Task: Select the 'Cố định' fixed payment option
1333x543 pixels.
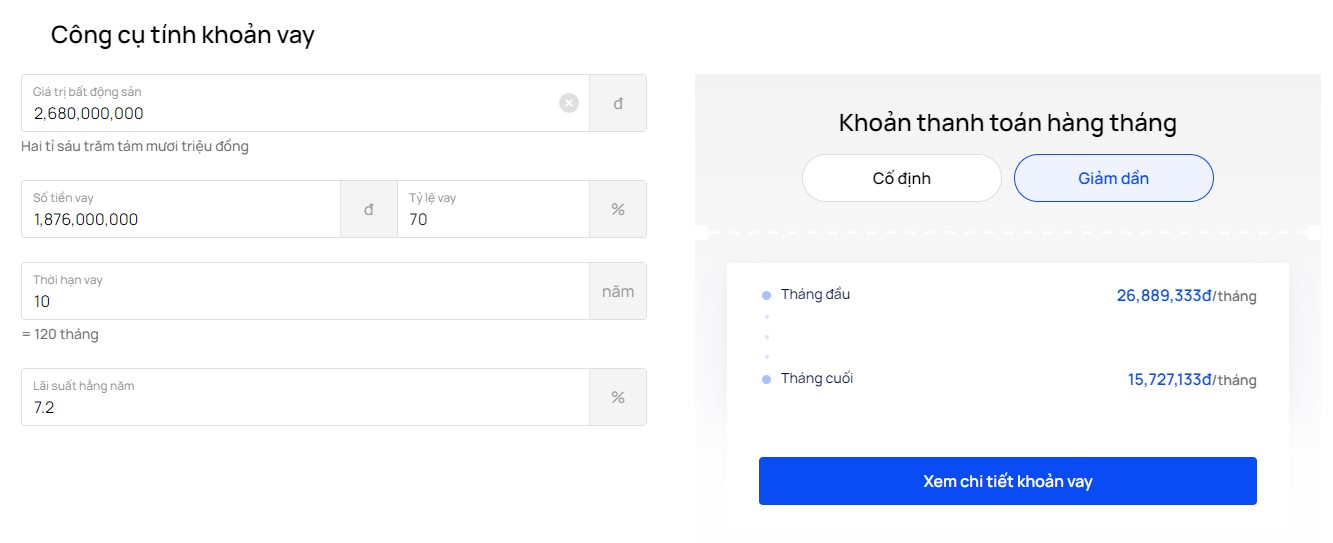Action: 902,178
